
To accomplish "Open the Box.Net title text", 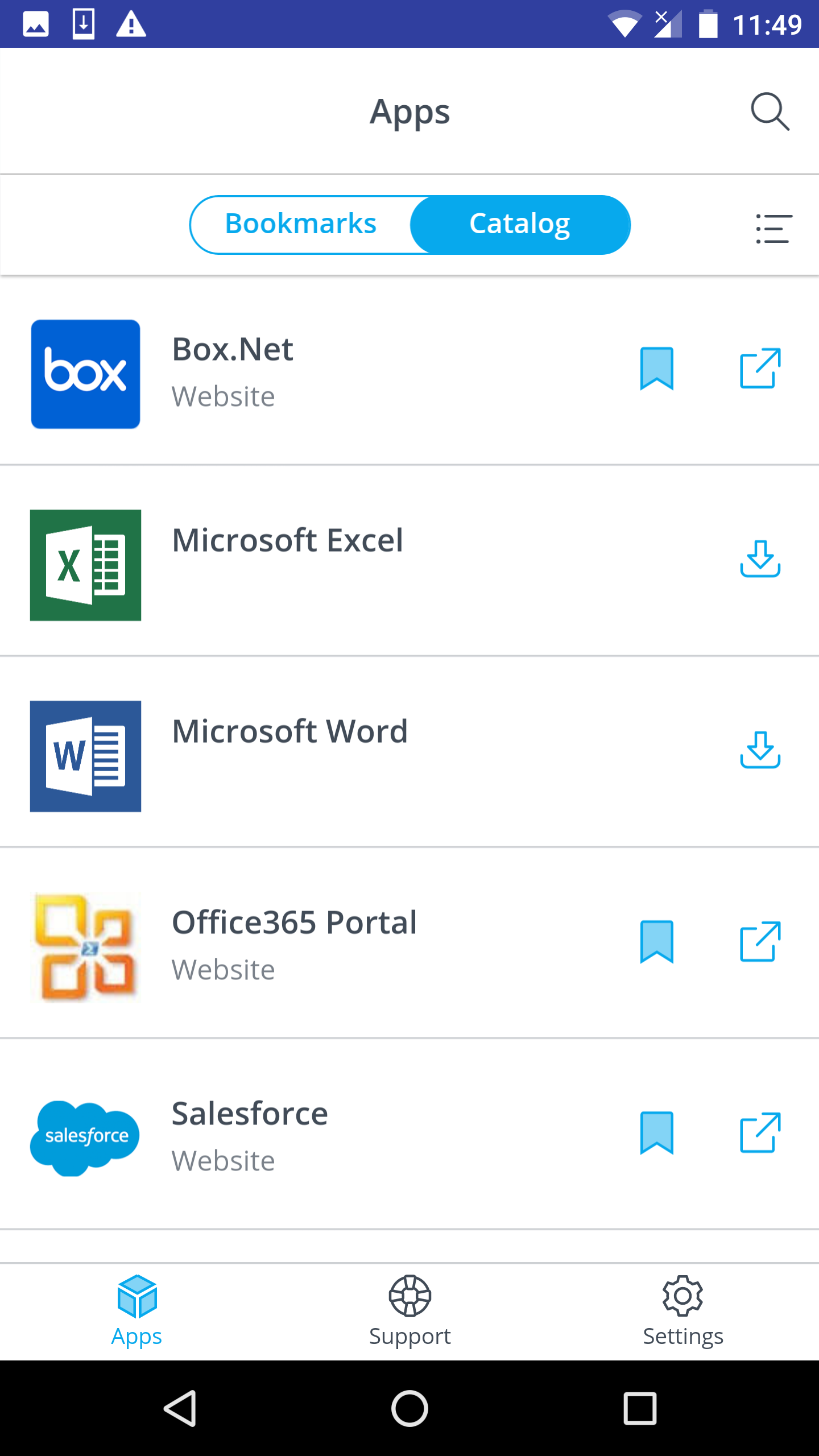I will [233, 349].
